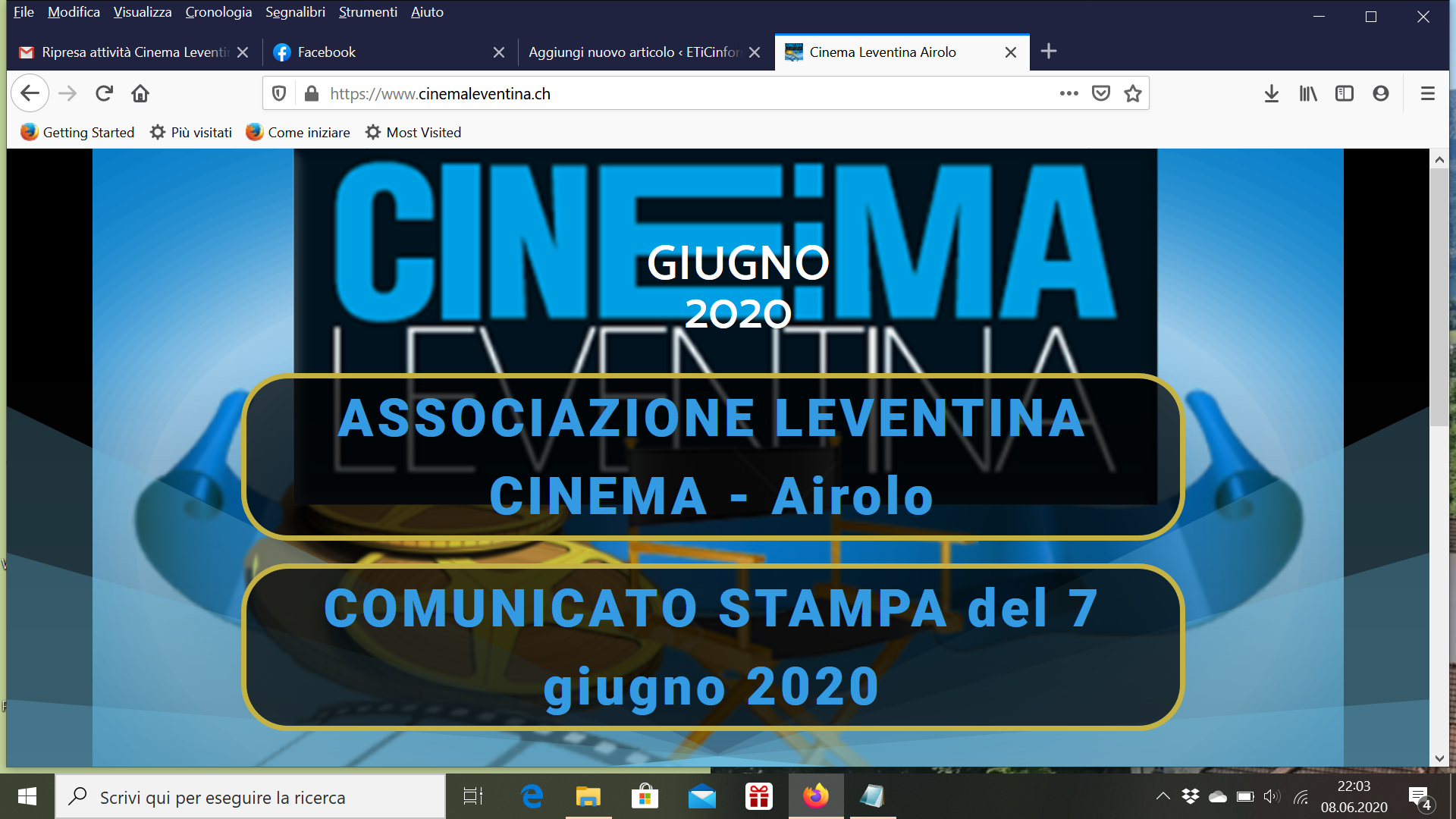Open the File menu
This screenshot has width=1456, height=819.
pos(24,12)
